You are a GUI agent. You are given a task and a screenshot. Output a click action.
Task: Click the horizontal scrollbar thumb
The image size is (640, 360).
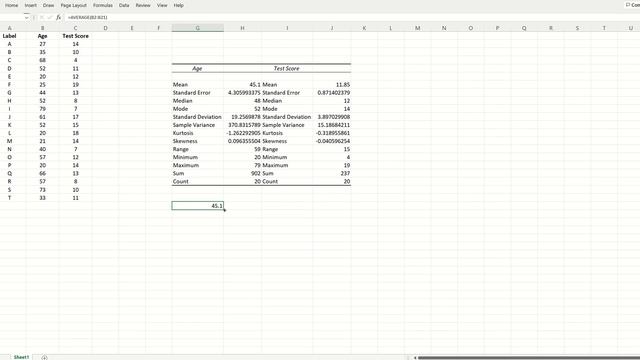529,358
